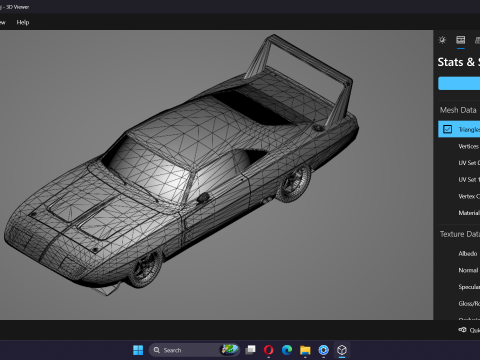This screenshot has width=480, height=360.
Task: Click the blue bar under Stats heading
Action: coord(459,83)
